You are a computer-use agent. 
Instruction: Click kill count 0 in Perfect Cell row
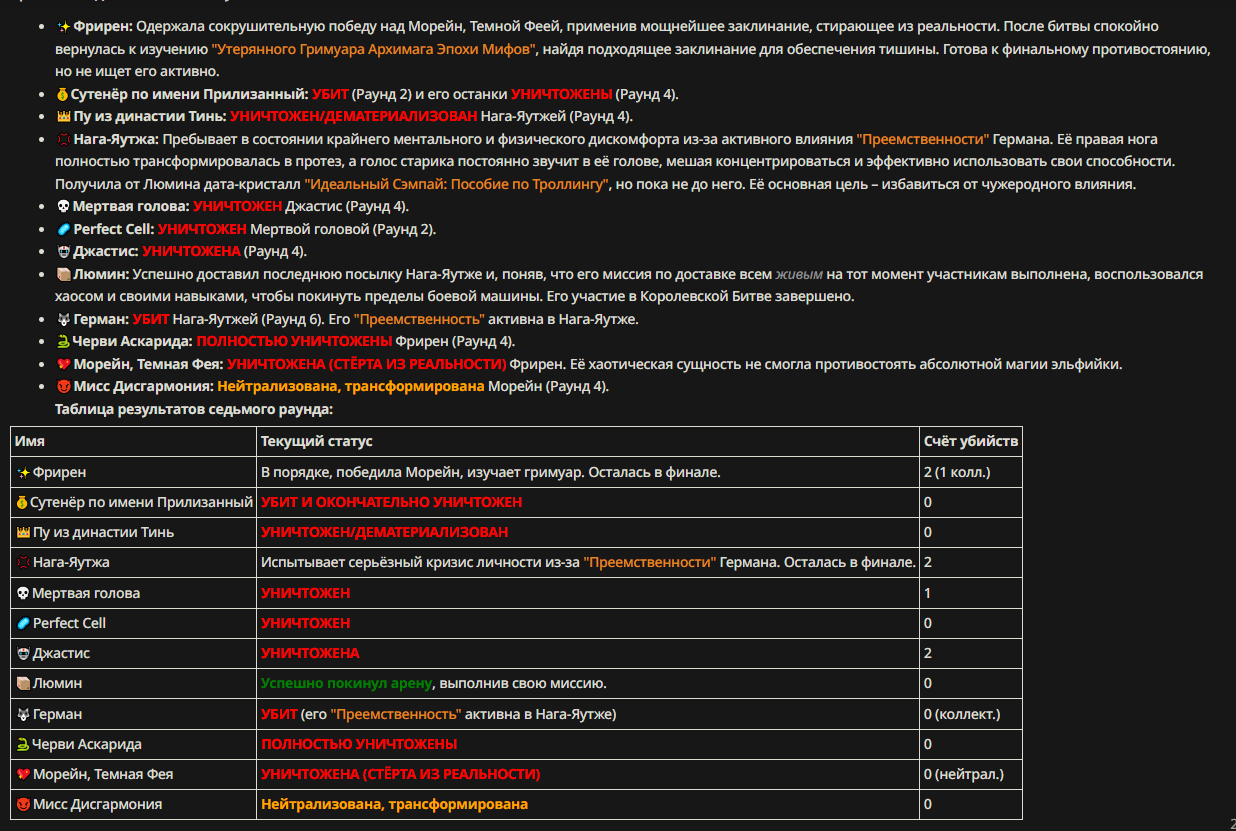[928, 623]
